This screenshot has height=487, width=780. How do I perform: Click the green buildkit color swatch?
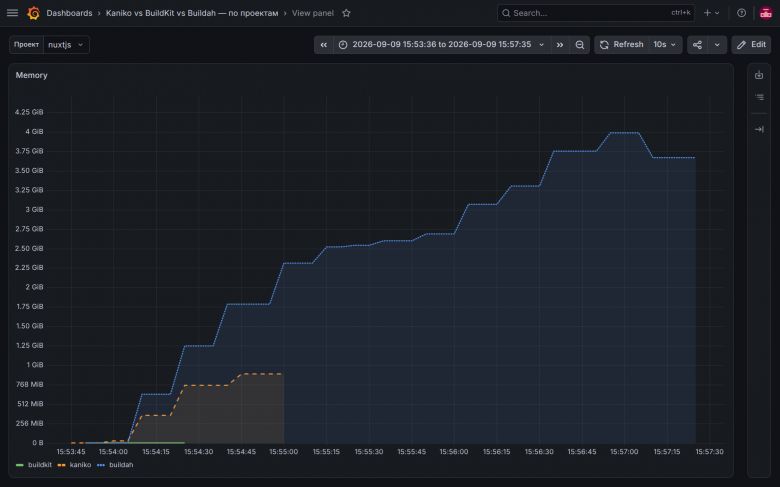(x=20, y=465)
